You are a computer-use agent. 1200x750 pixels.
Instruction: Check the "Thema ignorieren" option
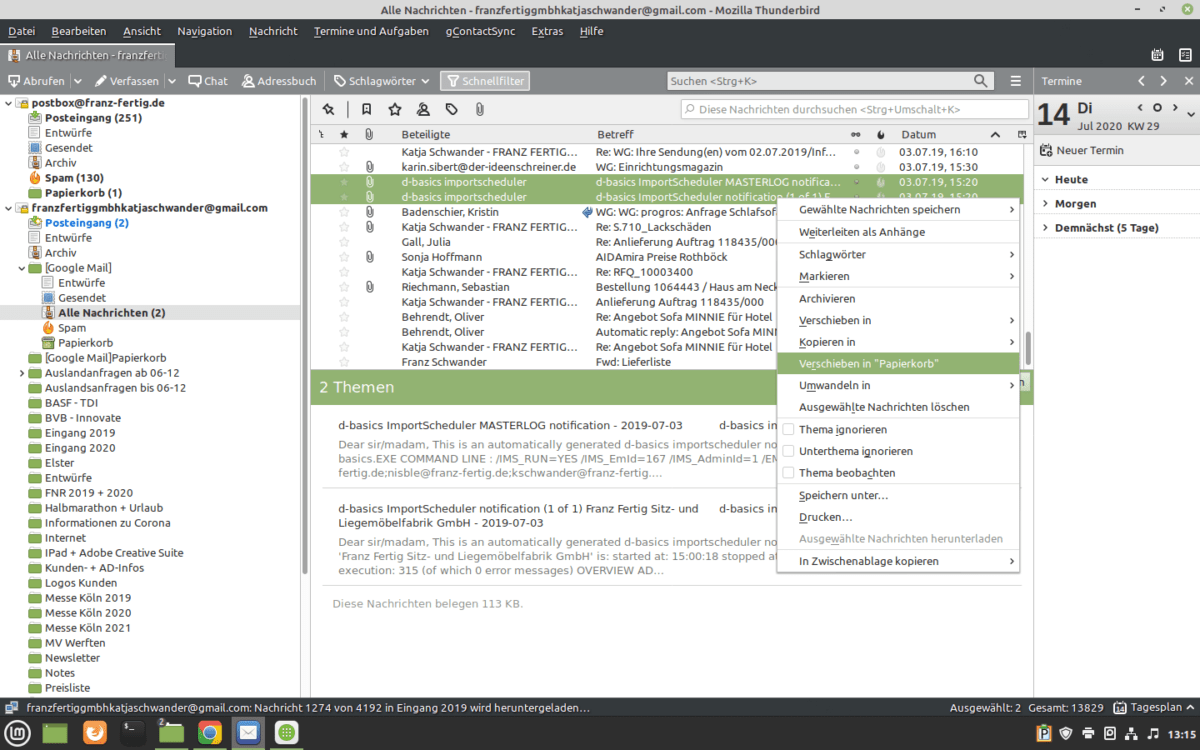pyautogui.click(x=788, y=429)
